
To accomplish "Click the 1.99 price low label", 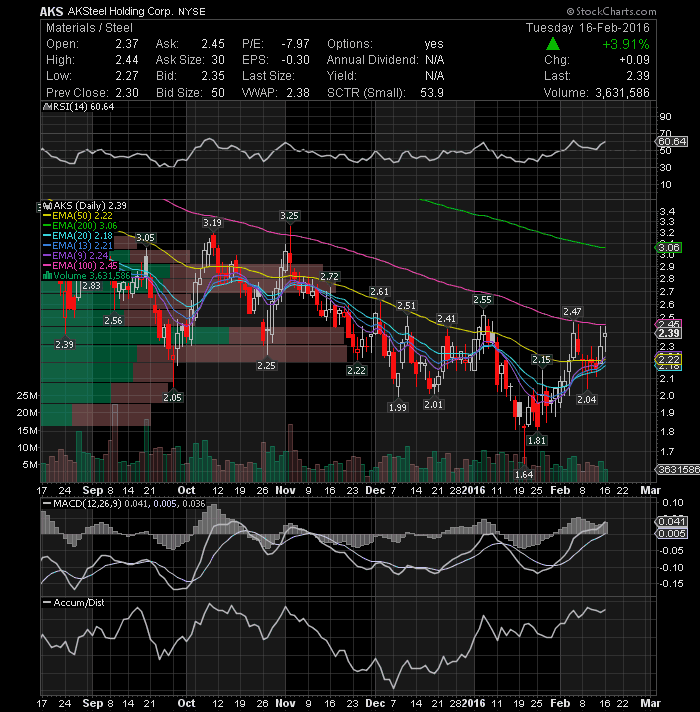I will (x=398, y=408).
